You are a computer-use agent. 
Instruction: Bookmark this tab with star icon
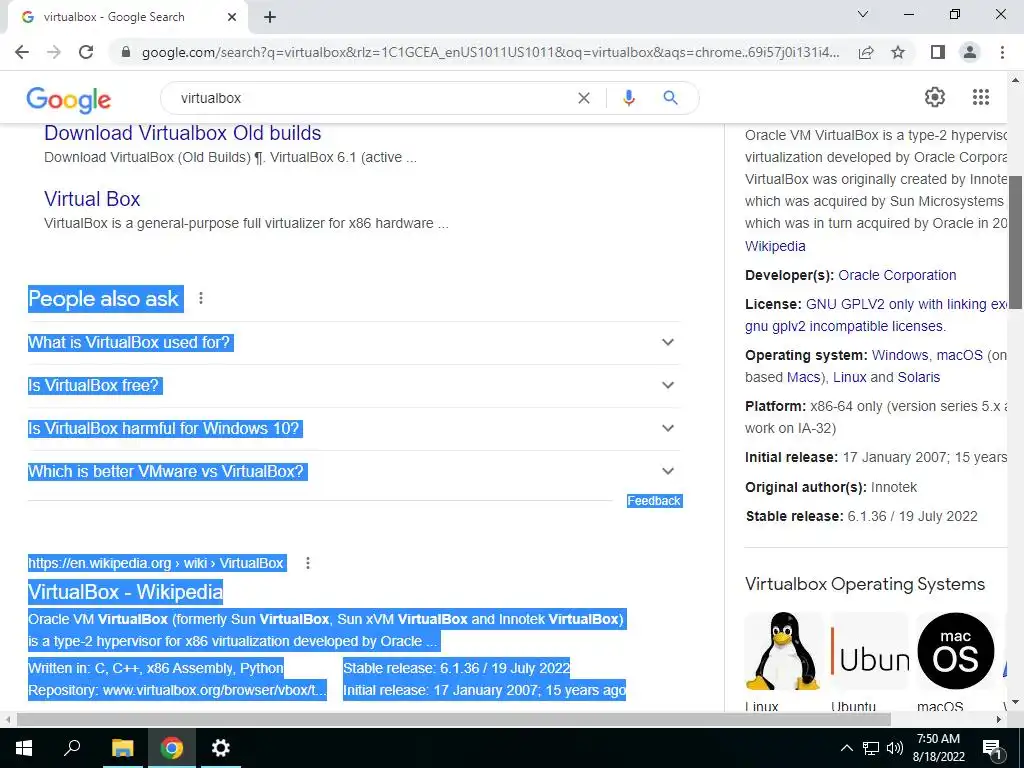click(898, 52)
